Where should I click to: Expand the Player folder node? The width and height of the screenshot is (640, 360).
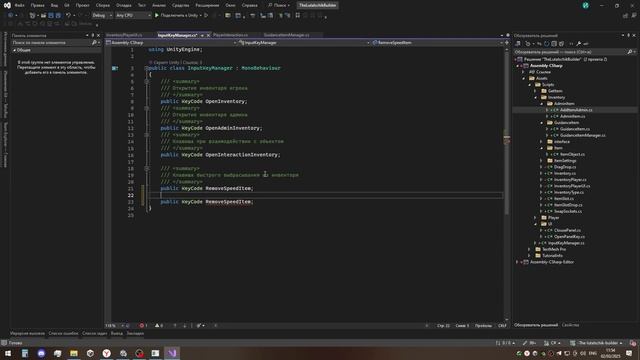536,218
